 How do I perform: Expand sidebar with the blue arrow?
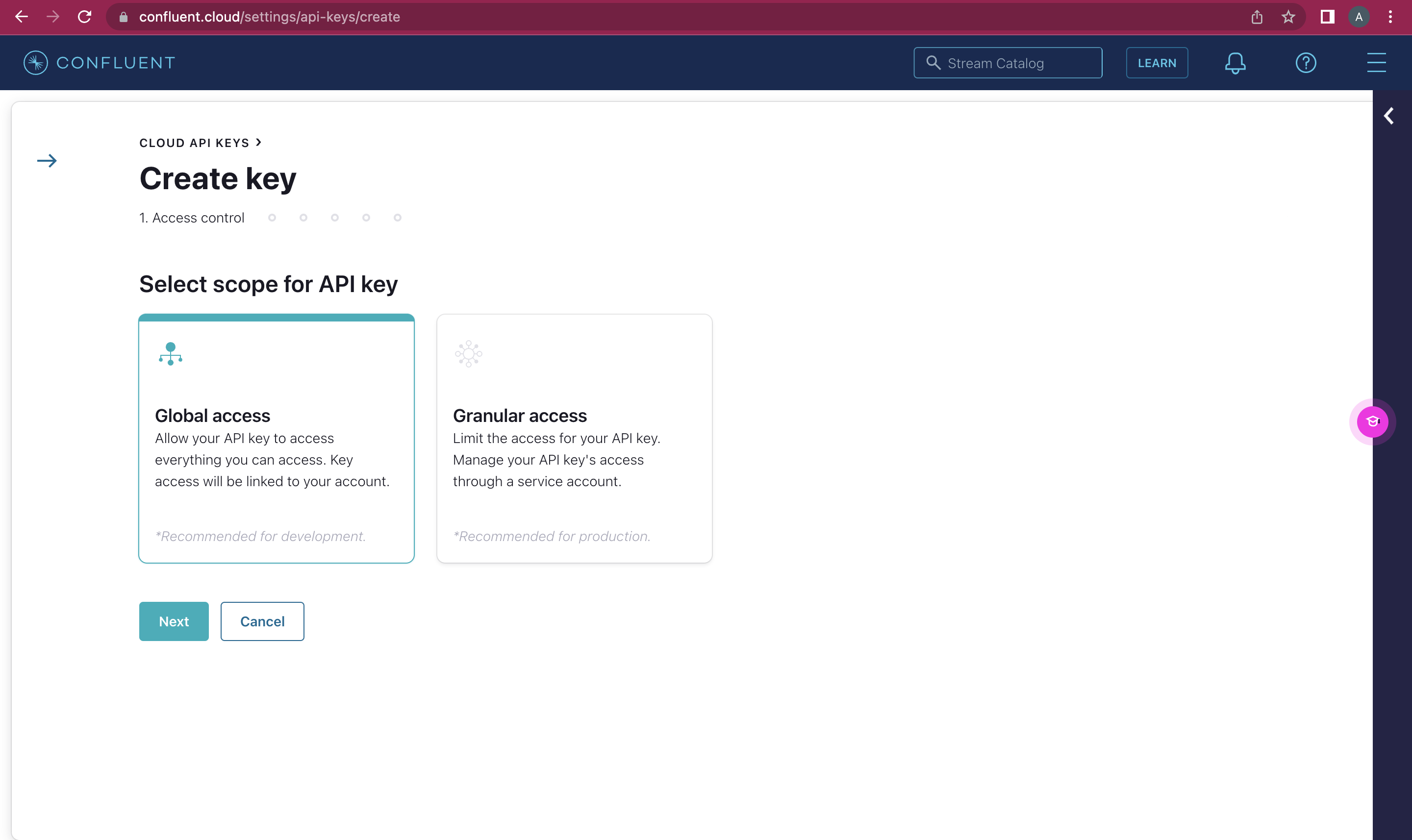coord(47,161)
